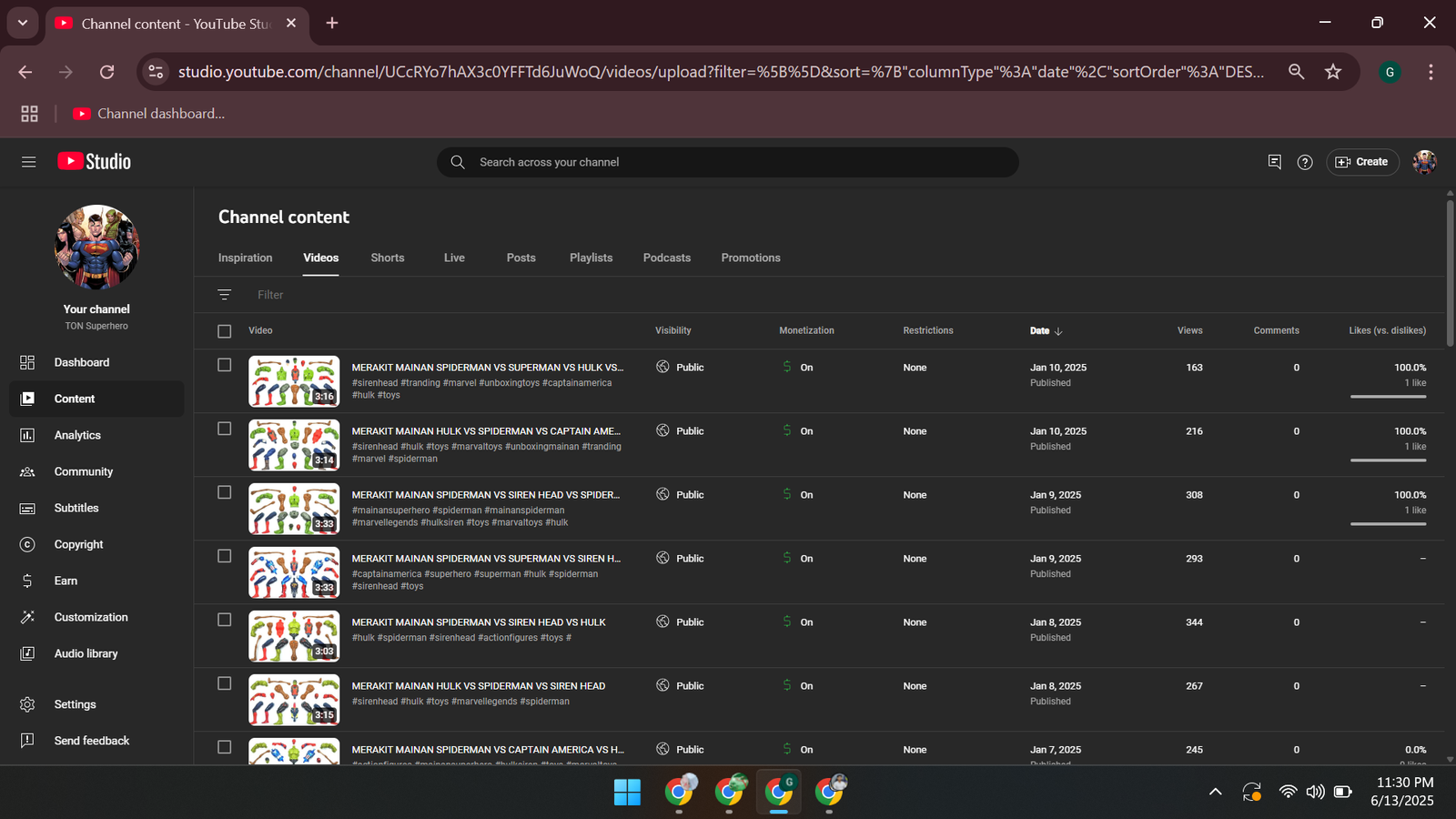Open a new browser tab

point(332,23)
